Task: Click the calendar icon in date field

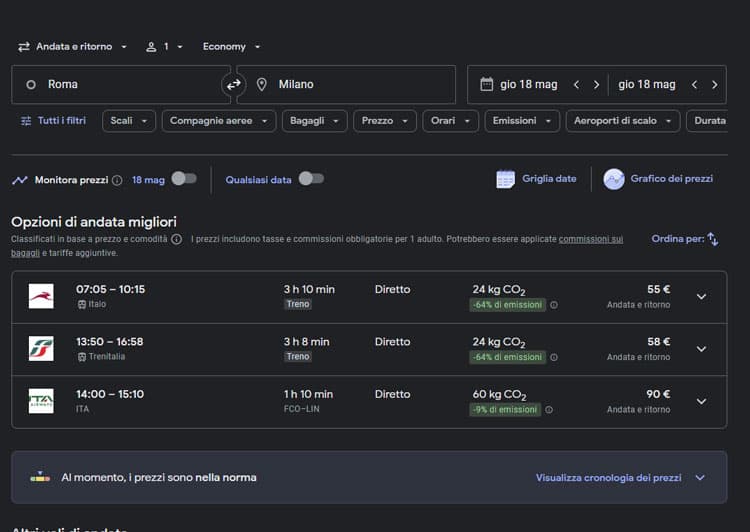Action: coord(486,84)
